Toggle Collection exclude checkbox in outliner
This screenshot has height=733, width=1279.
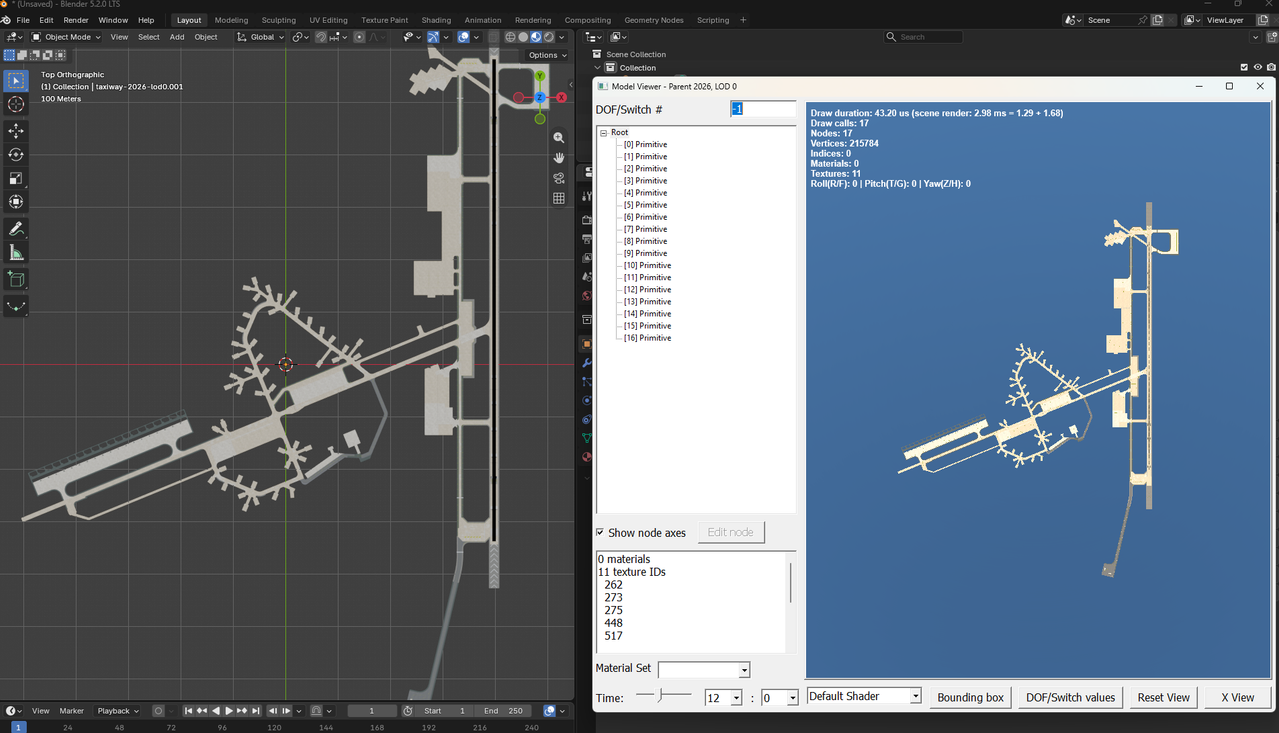tap(1244, 68)
